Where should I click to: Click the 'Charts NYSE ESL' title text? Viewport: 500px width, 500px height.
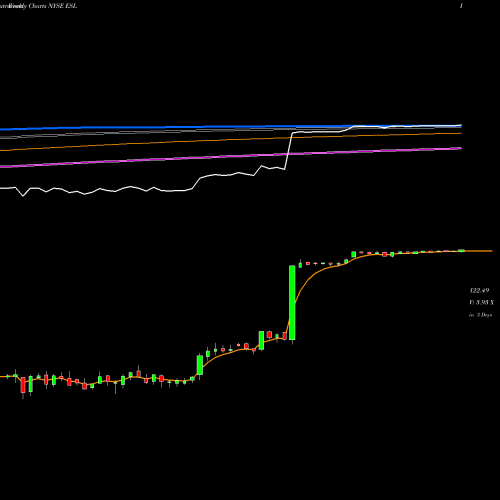click(x=53, y=6)
